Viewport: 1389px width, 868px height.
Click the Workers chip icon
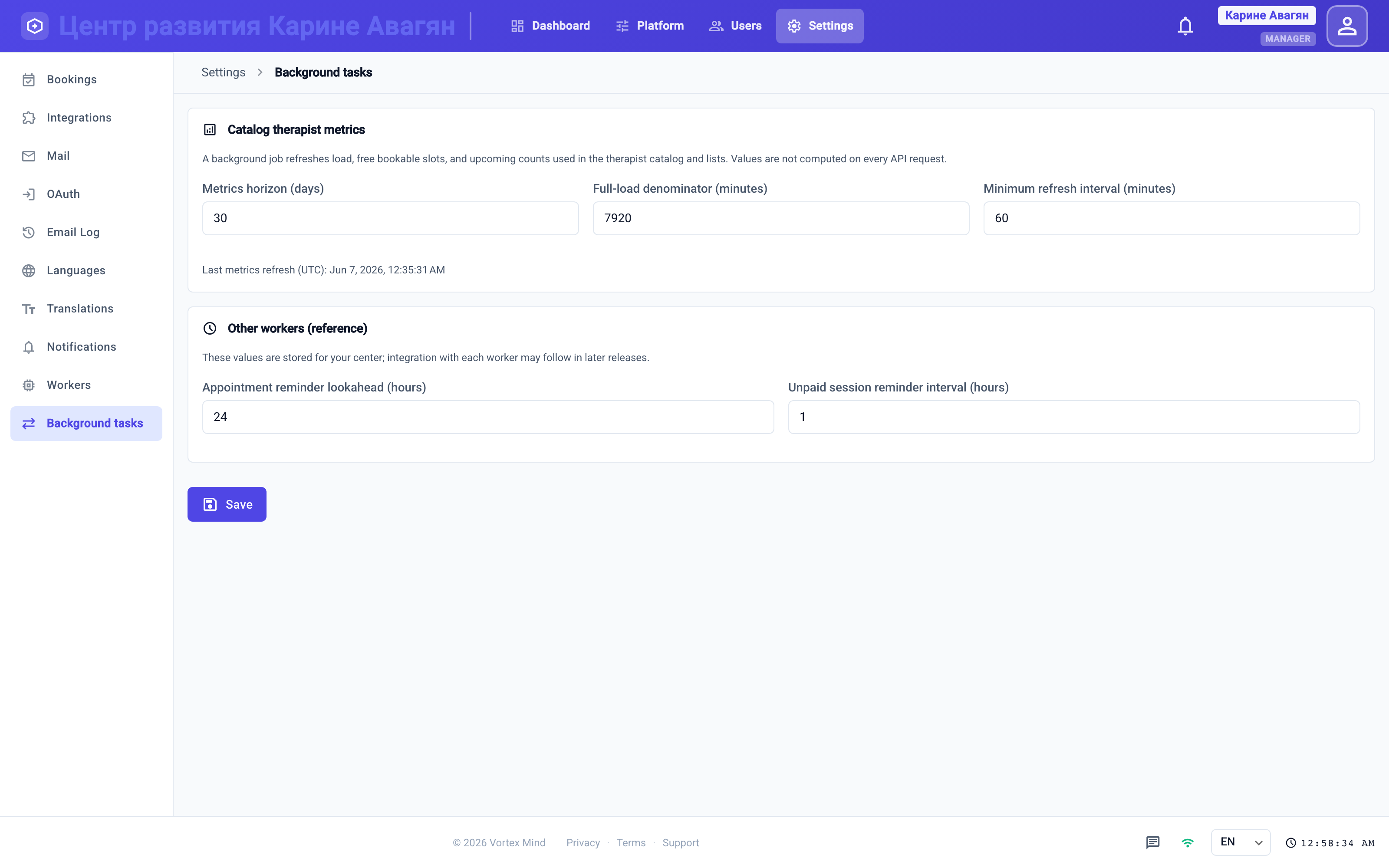point(29,385)
